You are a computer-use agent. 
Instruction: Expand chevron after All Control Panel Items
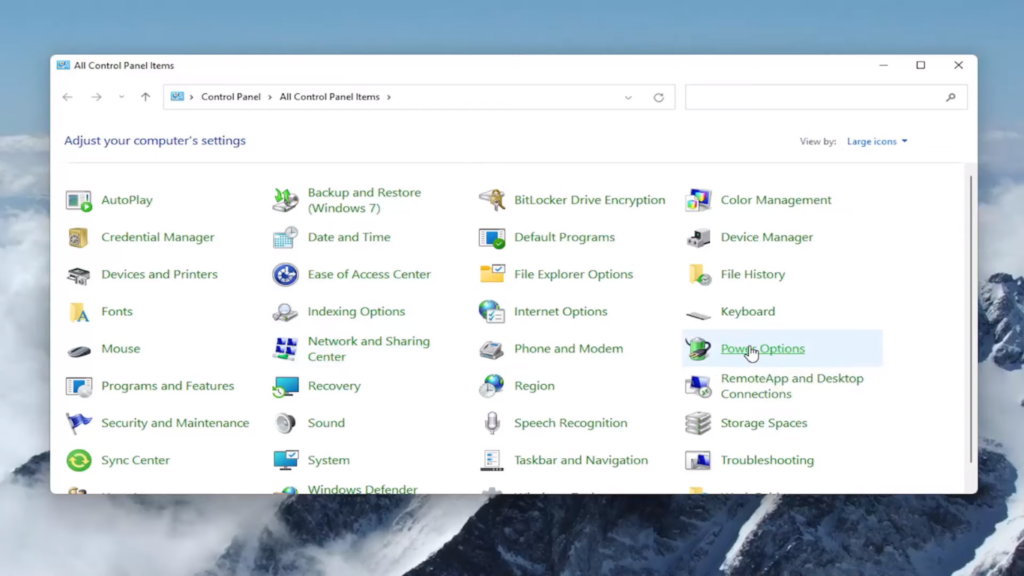[389, 97]
